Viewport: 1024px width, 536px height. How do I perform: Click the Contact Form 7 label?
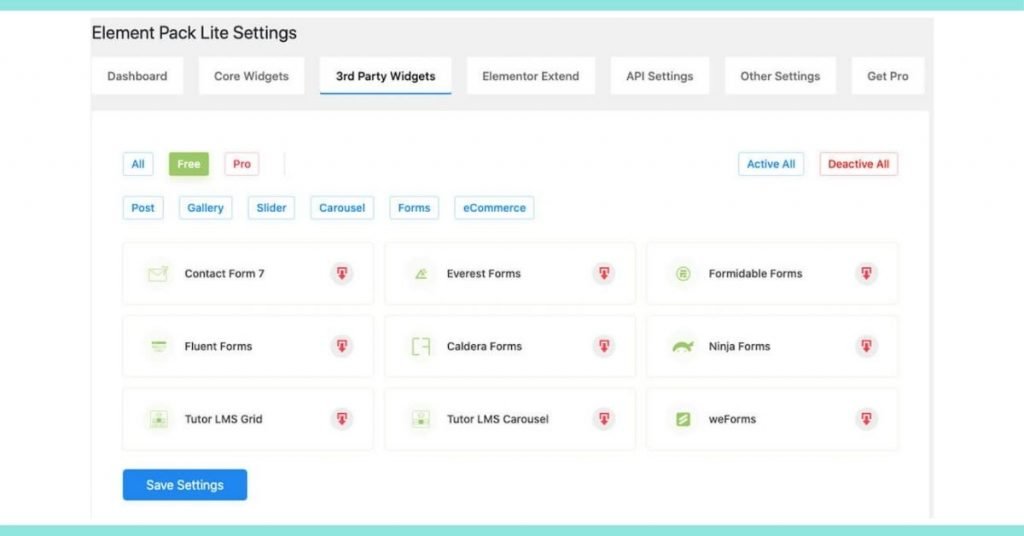[x=225, y=274]
